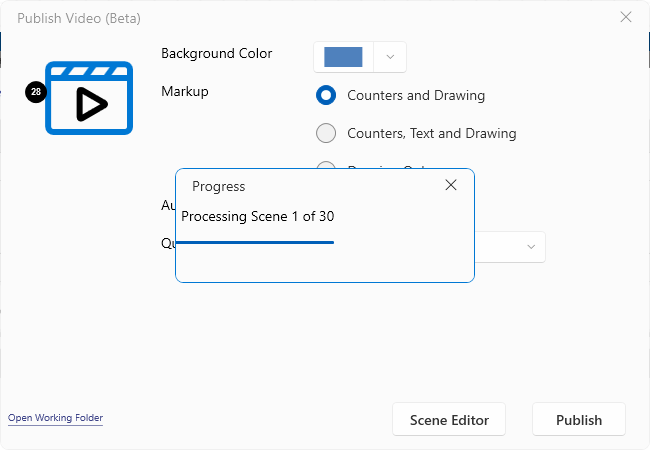Click the Processing Scene 1 of 30 text
This screenshot has height=450, width=650.
[x=257, y=216]
